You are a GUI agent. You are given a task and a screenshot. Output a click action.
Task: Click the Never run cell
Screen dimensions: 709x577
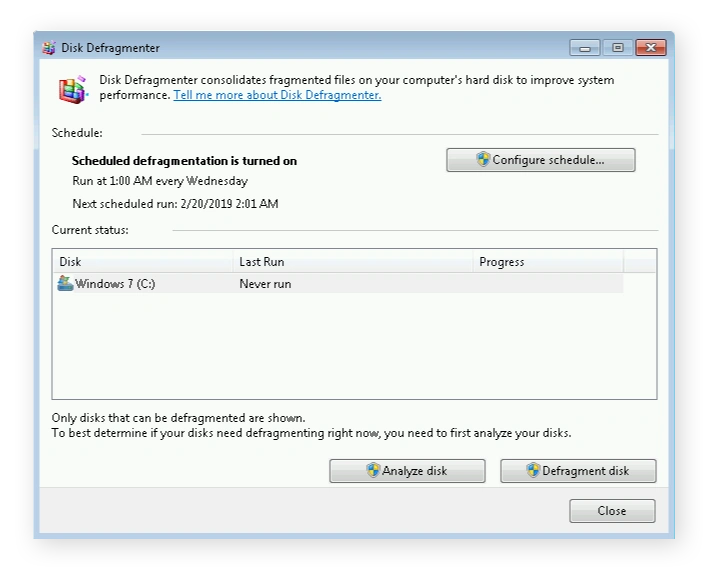coord(265,284)
